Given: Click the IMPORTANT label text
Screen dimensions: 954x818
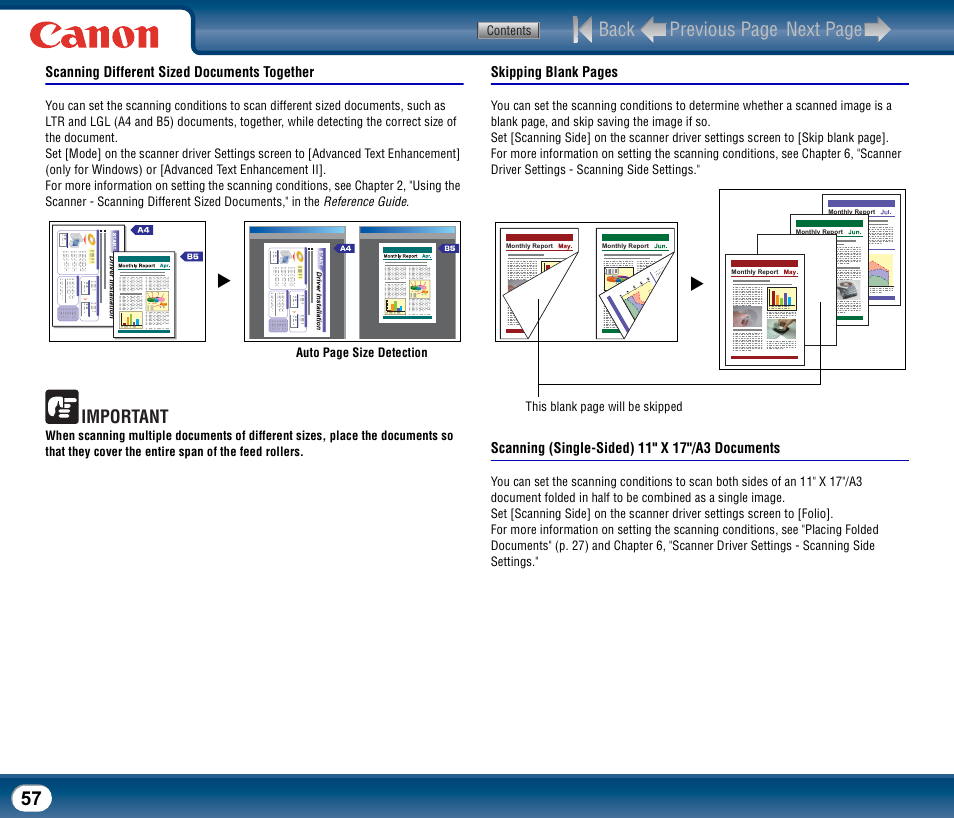Looking at the screenshot, I should (125, 417).
